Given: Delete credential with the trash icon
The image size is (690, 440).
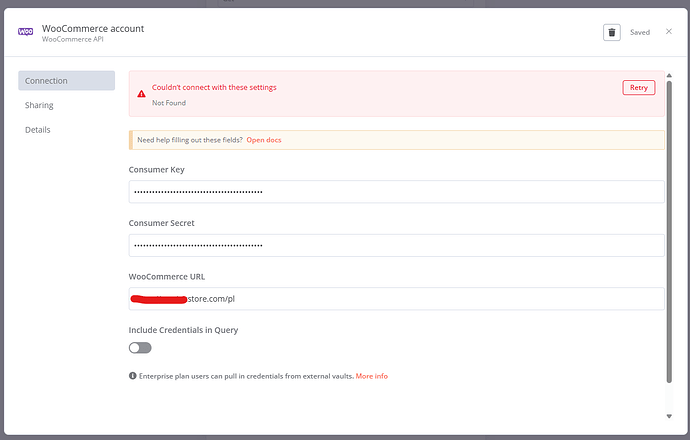Looking at the screenshot, I should point(611,32).
